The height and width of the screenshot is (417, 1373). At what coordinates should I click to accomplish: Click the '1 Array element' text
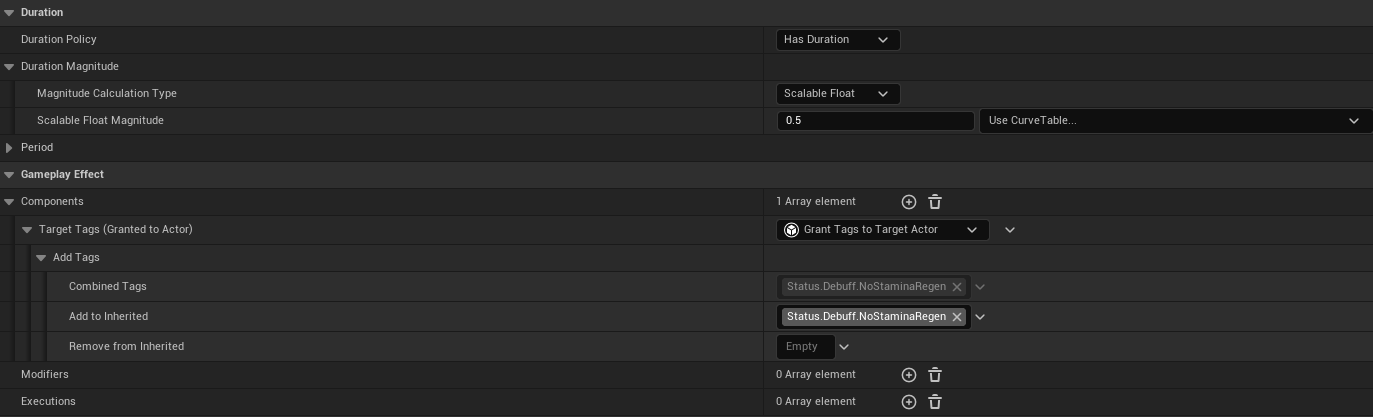pyautogui.click(x=816, y=202)
